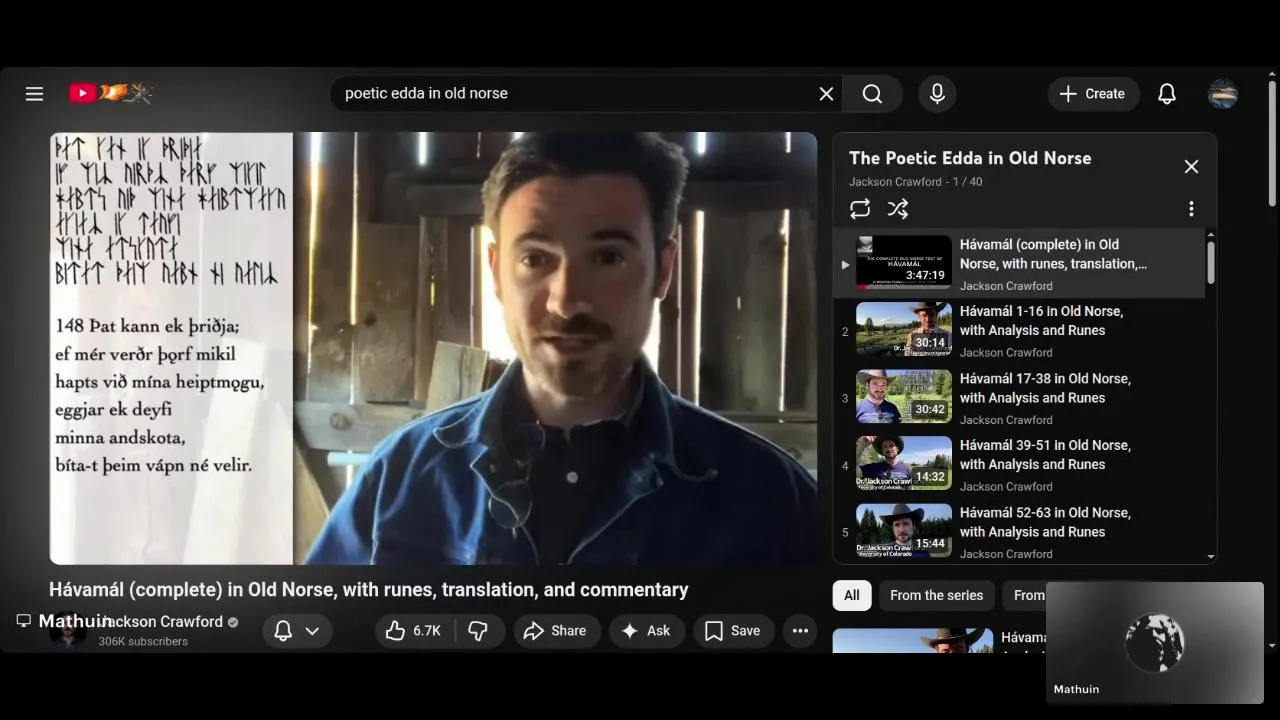Open the Hávamál 39-51 thumbnail 14:32

click(904, 463)
